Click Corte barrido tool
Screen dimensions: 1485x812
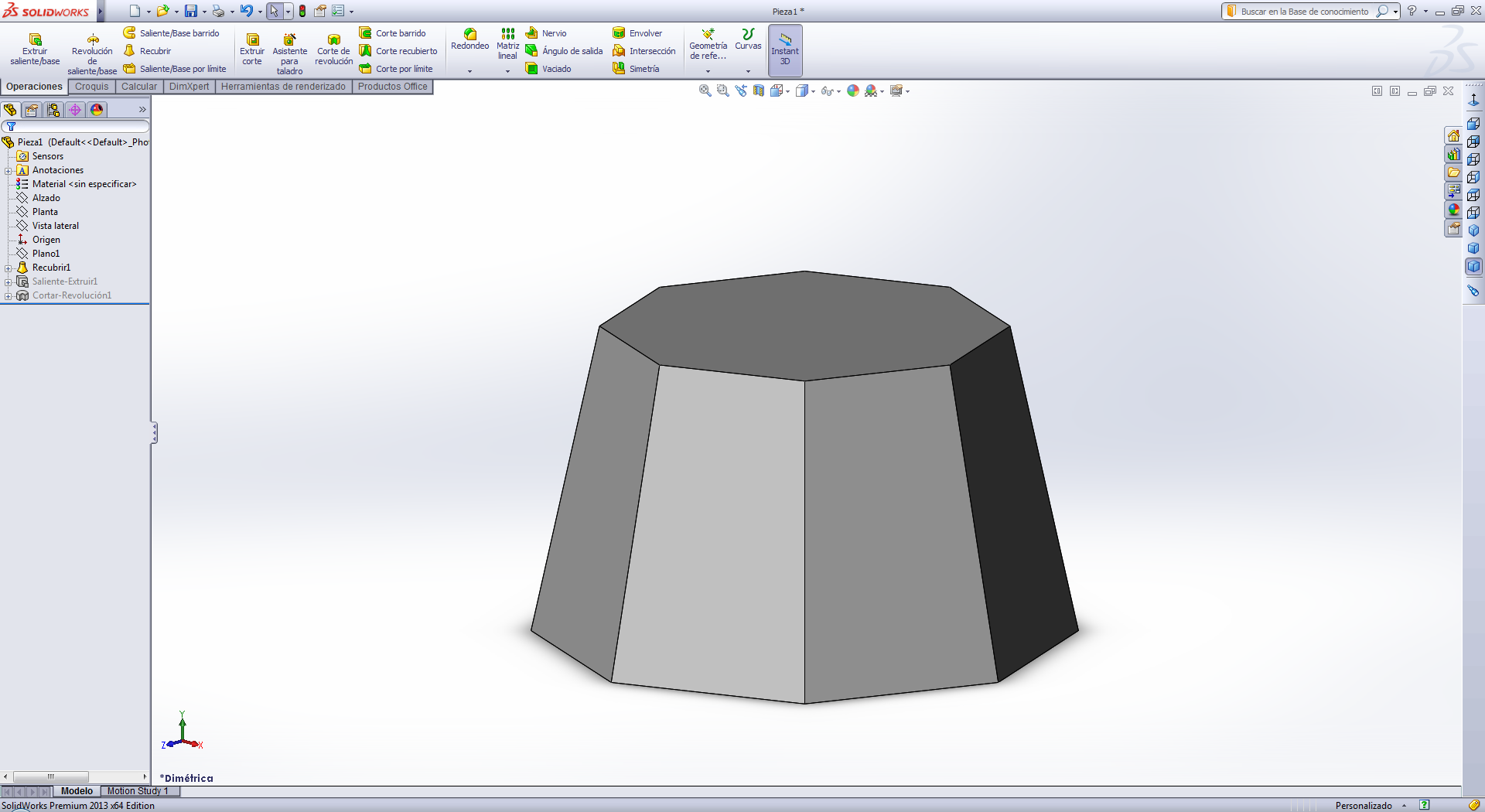pos(393,33)
